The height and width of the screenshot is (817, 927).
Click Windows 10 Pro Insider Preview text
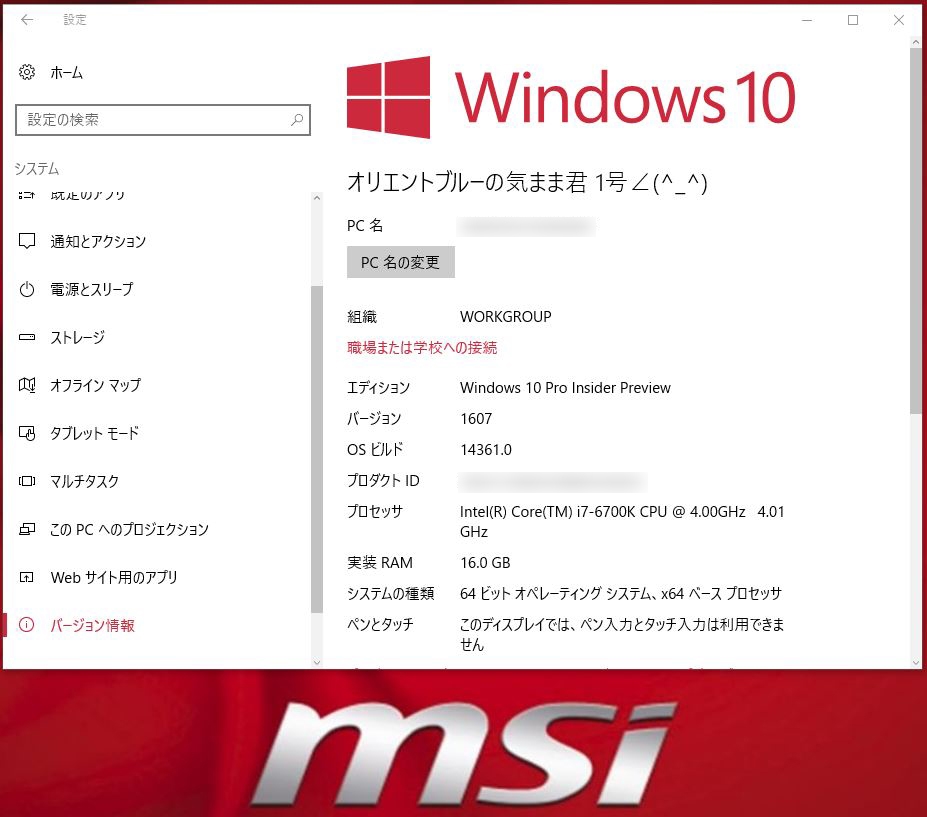(565, 388)
